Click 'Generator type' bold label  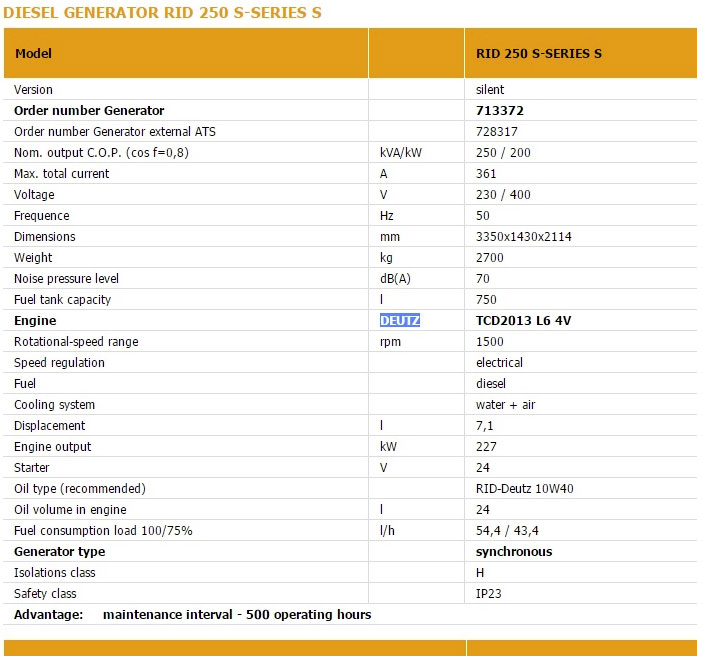(x=59, y=552)
